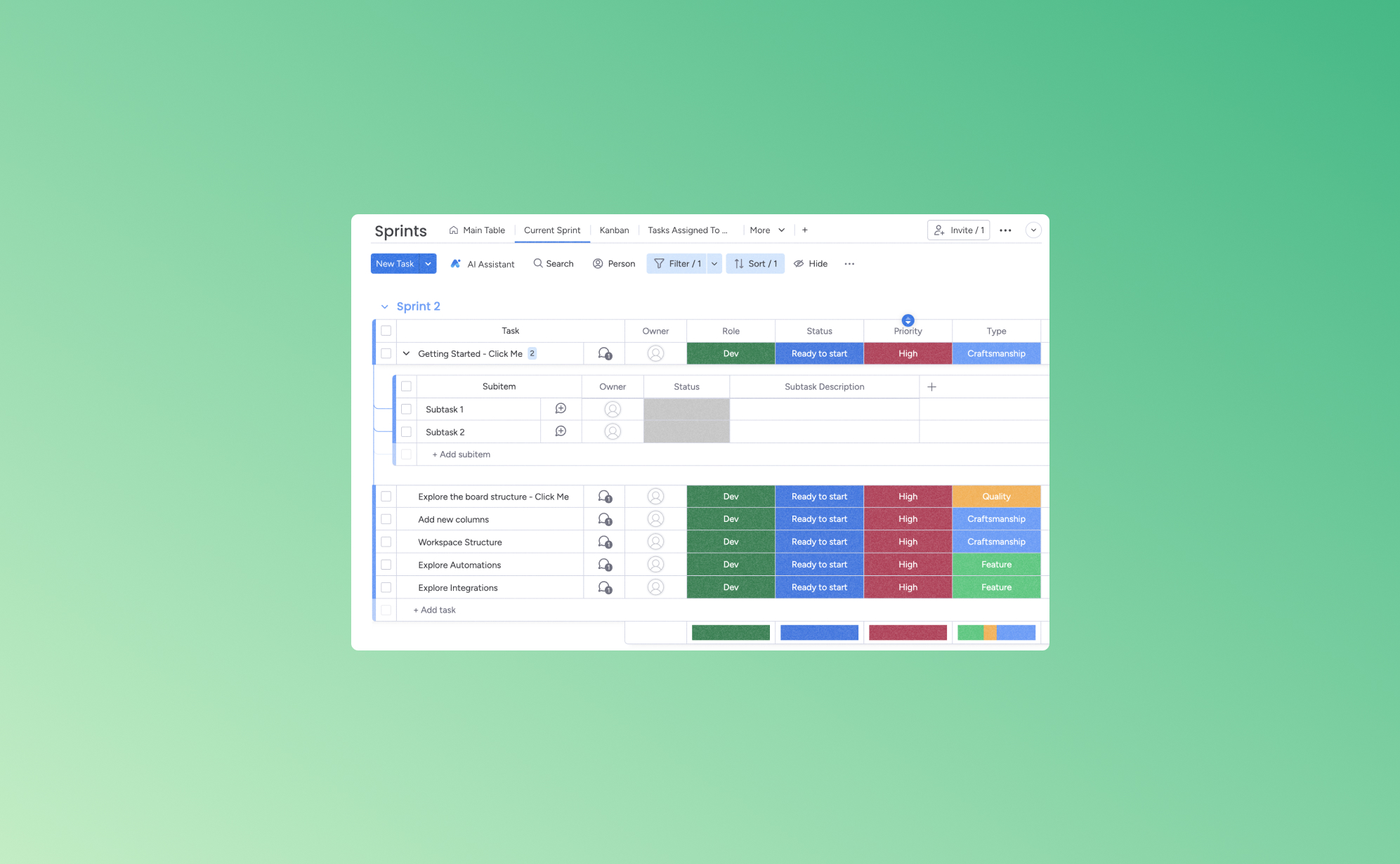
Task: Switch to the Main Table tab
Action: coord(483,230)
